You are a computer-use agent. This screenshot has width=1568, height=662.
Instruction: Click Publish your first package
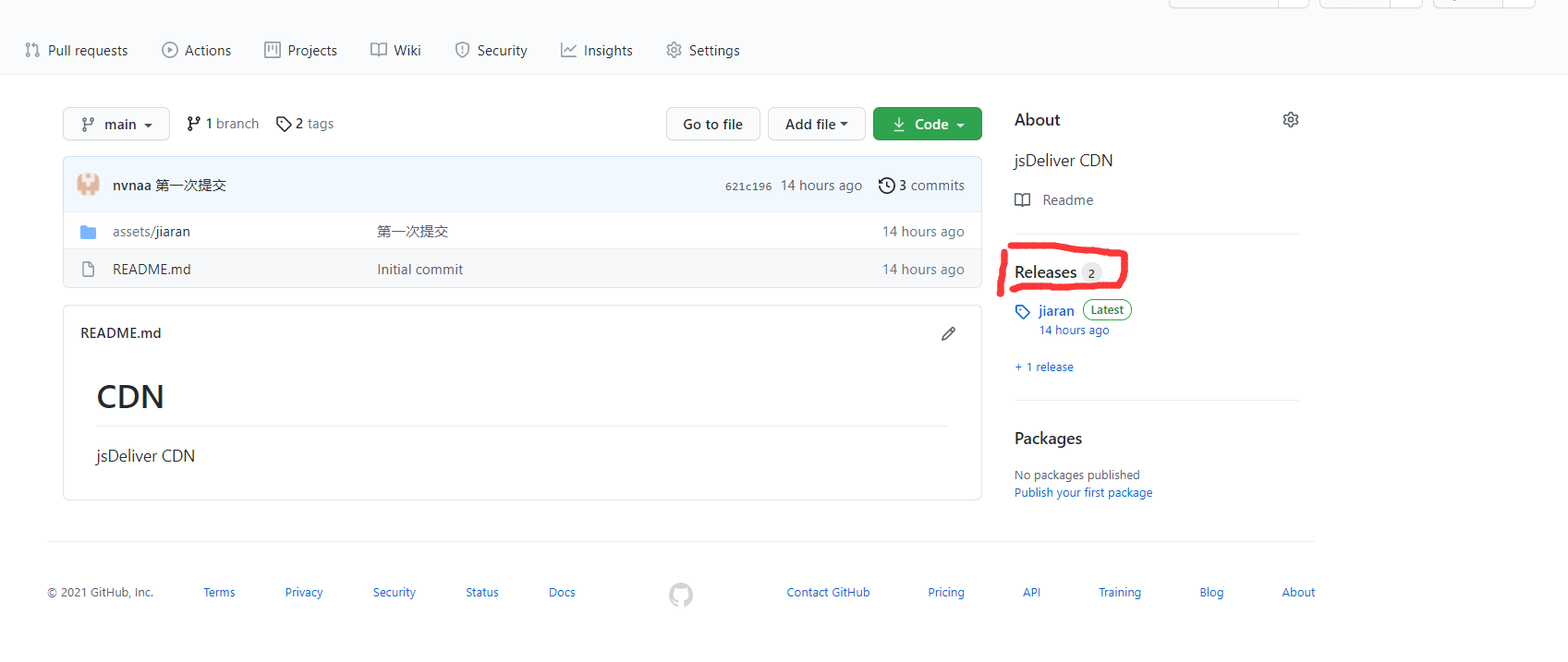tap(1084, 493)
